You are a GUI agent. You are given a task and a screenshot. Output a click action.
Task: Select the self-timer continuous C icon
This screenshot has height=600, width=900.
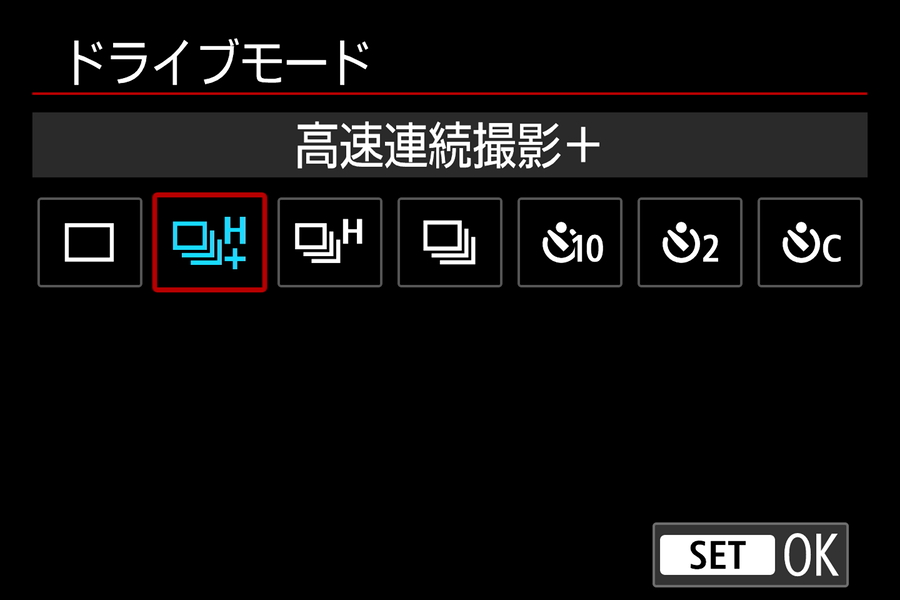pos(809,242)
